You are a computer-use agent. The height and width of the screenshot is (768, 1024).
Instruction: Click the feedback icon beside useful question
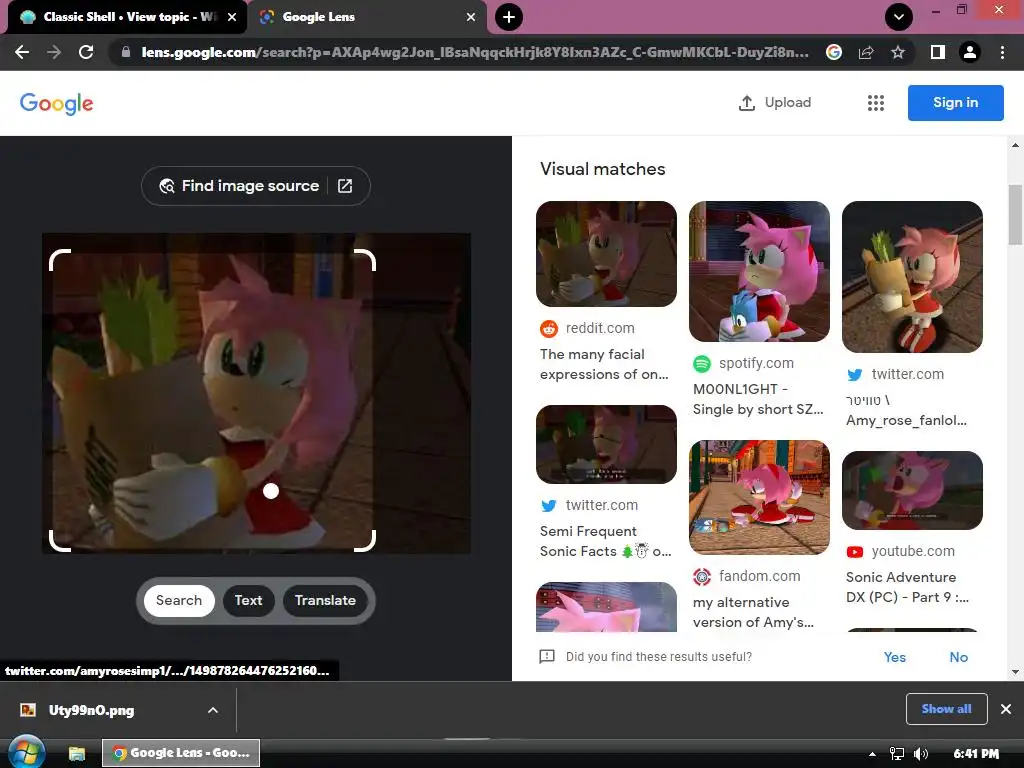547,656
